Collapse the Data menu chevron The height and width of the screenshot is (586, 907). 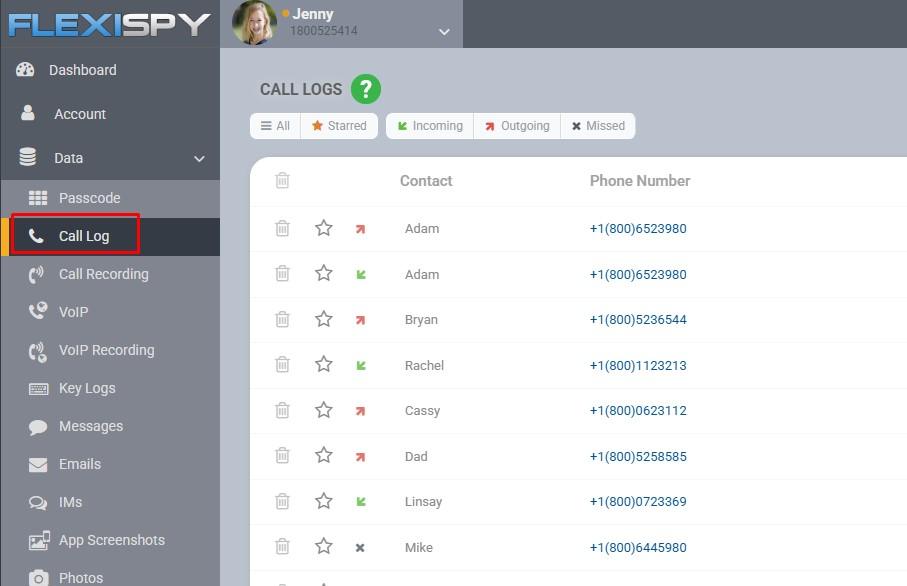click(199, 159)
